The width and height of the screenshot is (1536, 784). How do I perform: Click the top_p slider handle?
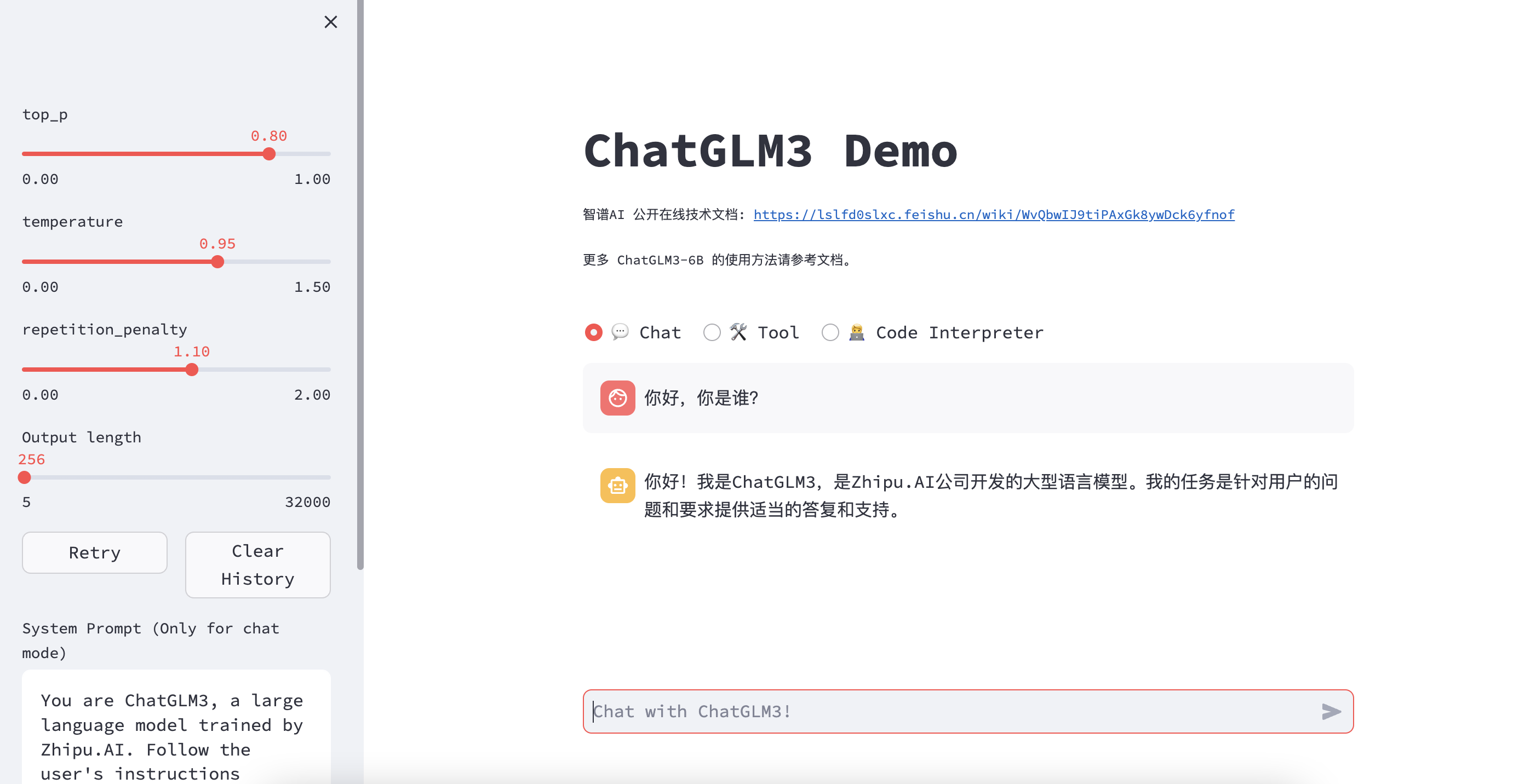pos(269,154)
